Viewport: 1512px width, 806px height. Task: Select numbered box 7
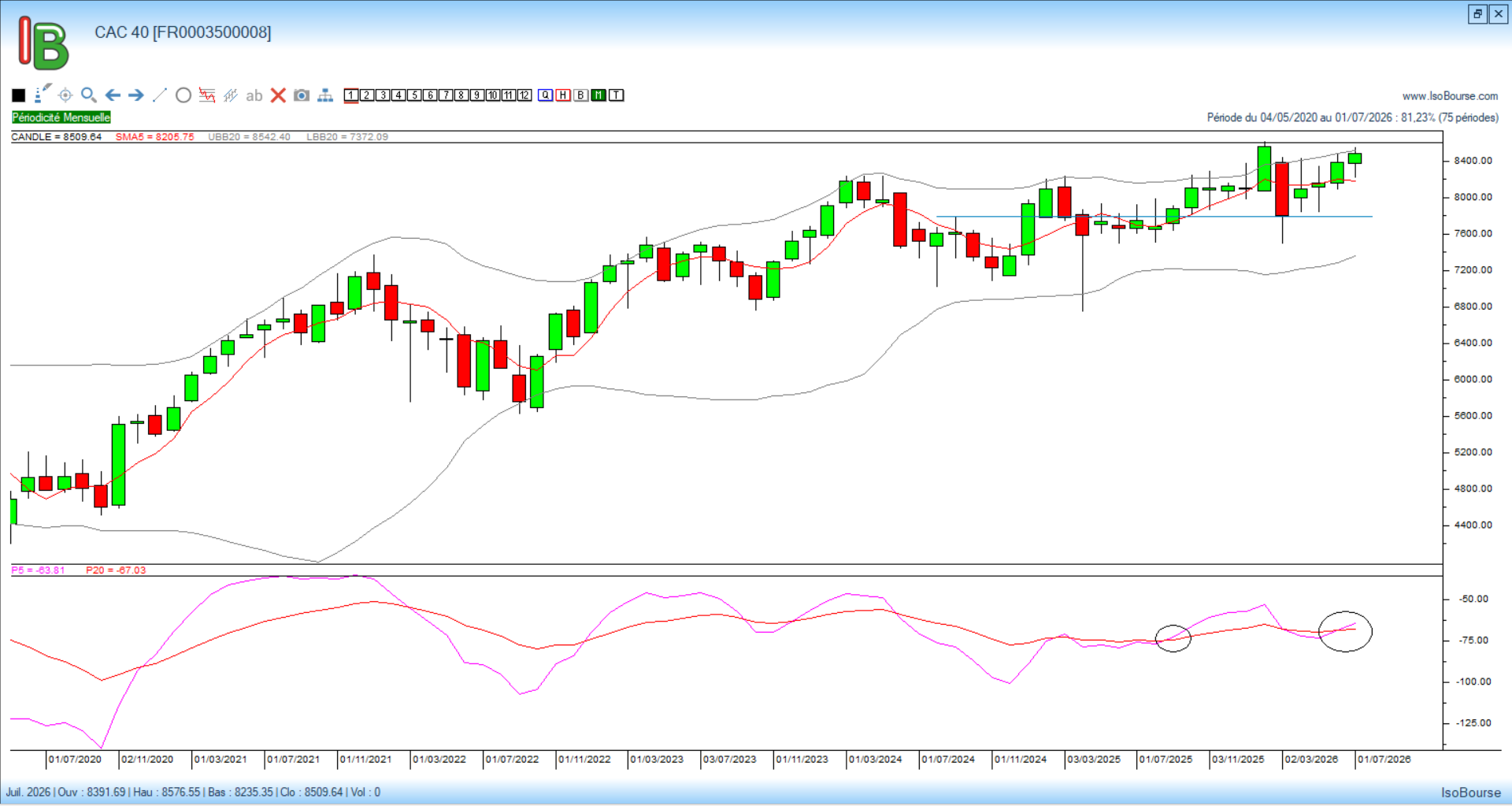coord(446,95)
